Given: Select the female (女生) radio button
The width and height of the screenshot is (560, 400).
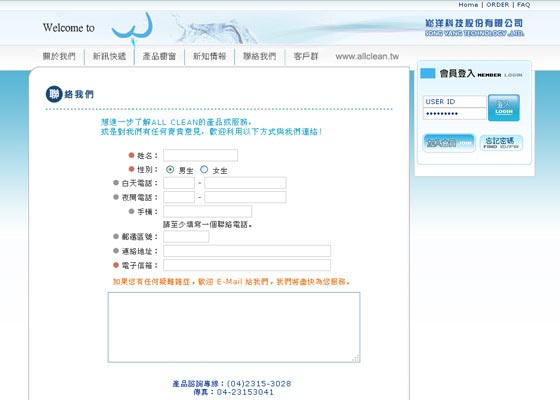Looking at the screenshot, I should coord(204,169).
